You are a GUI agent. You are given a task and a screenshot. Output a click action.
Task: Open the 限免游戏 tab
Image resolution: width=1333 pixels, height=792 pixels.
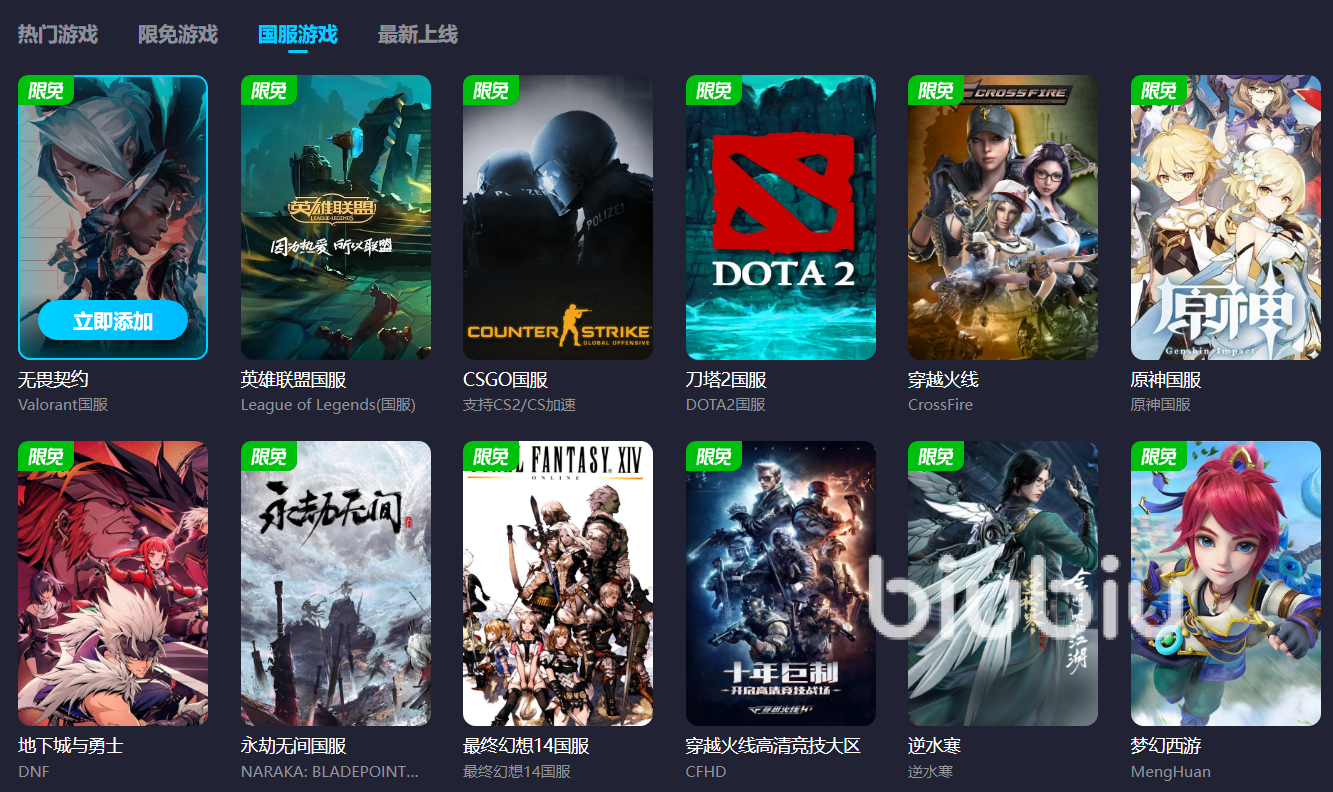click(178, 34)
